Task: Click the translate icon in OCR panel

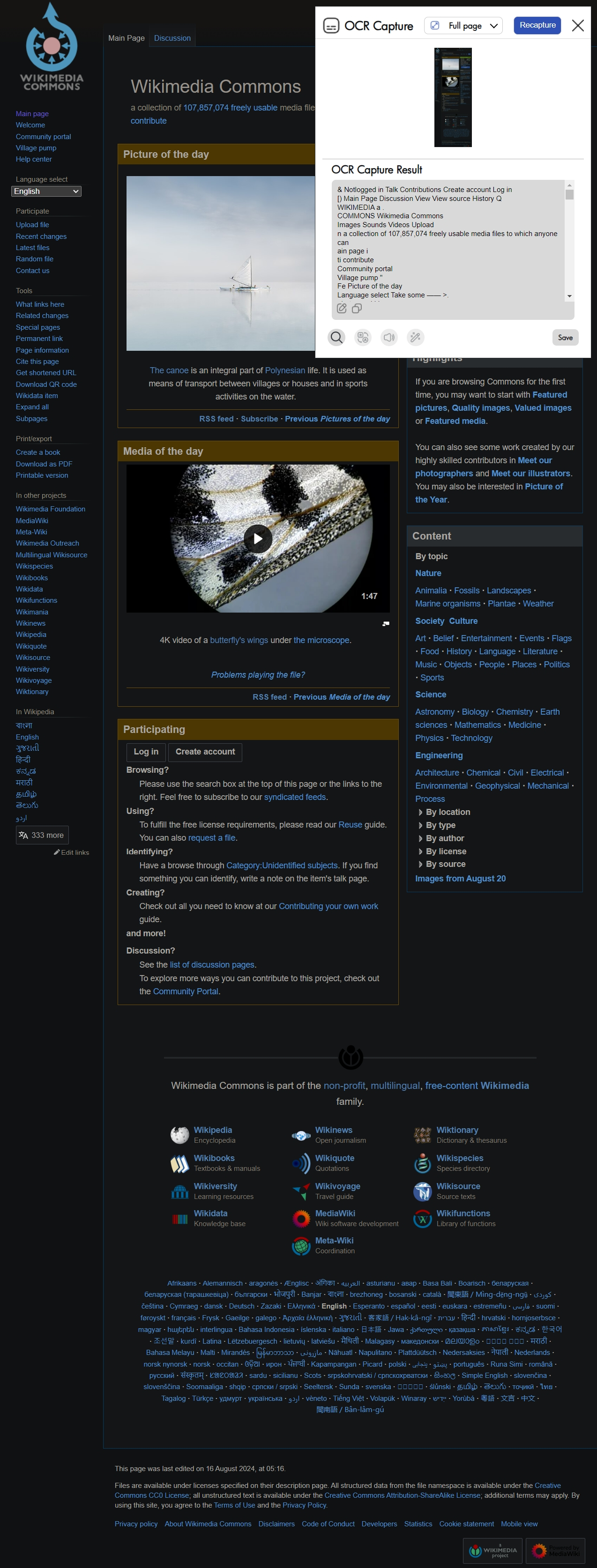Action: pos(363,337)
